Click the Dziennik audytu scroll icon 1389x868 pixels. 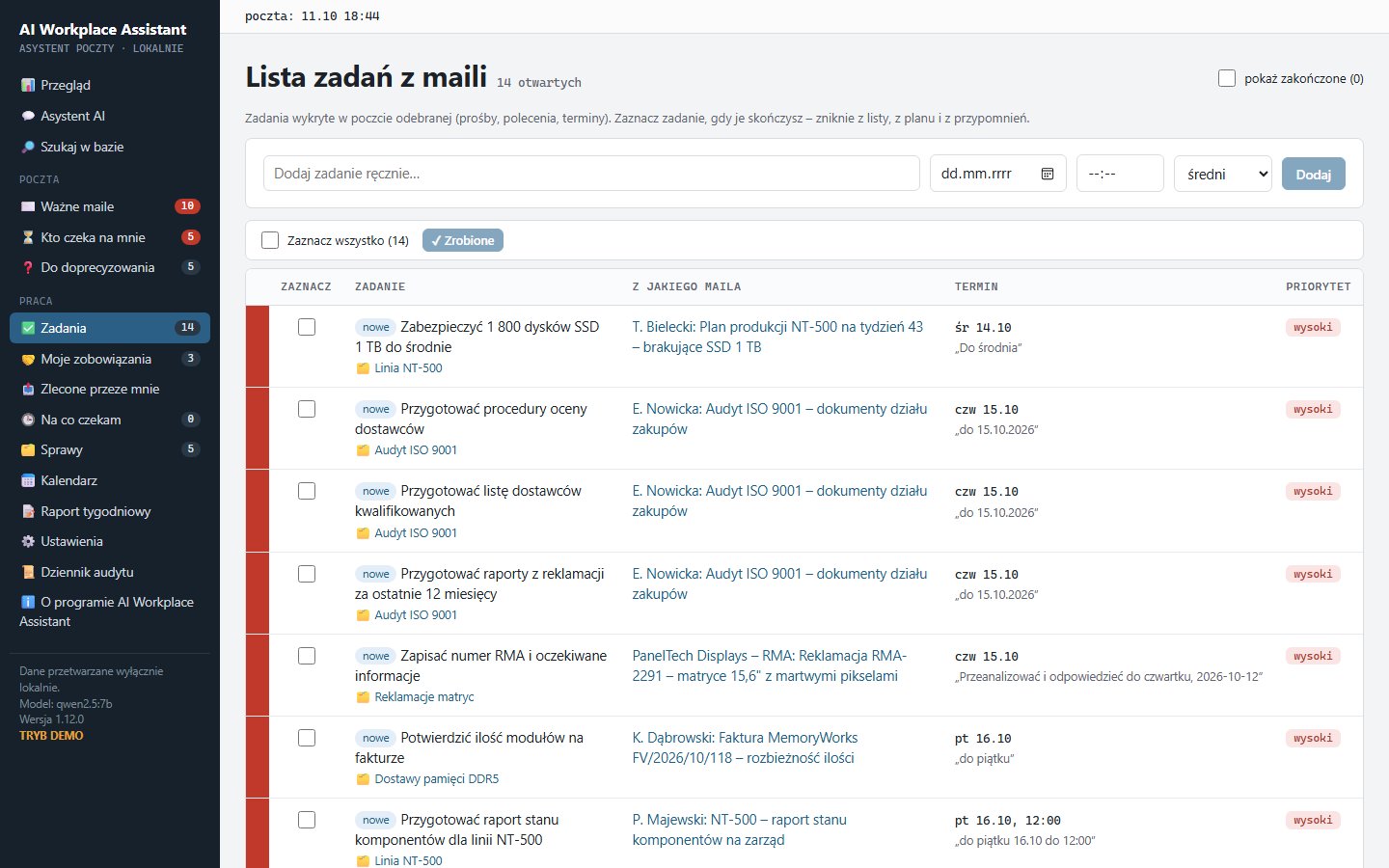28,573
